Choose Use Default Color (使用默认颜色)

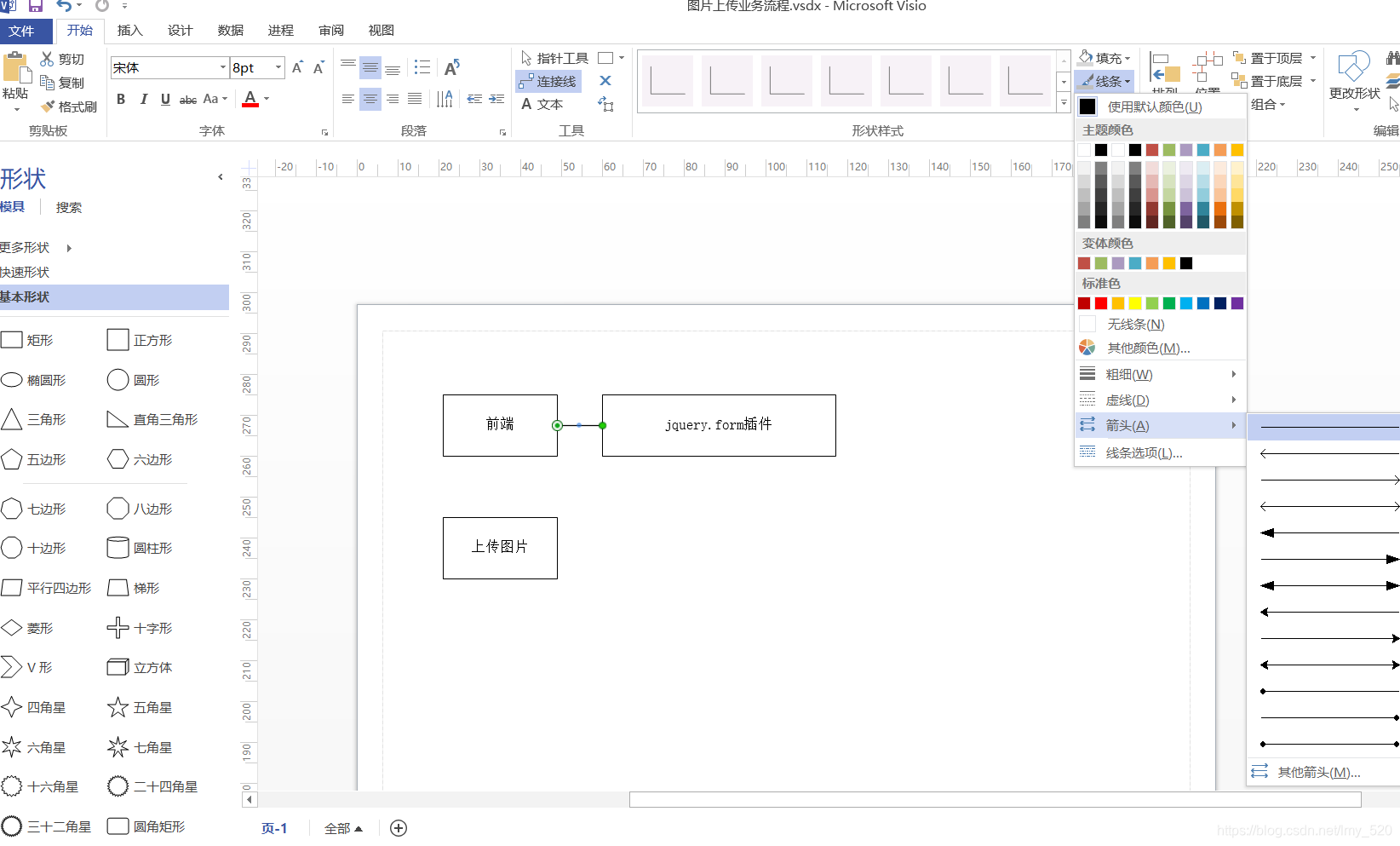click(x=1160, y=106)
